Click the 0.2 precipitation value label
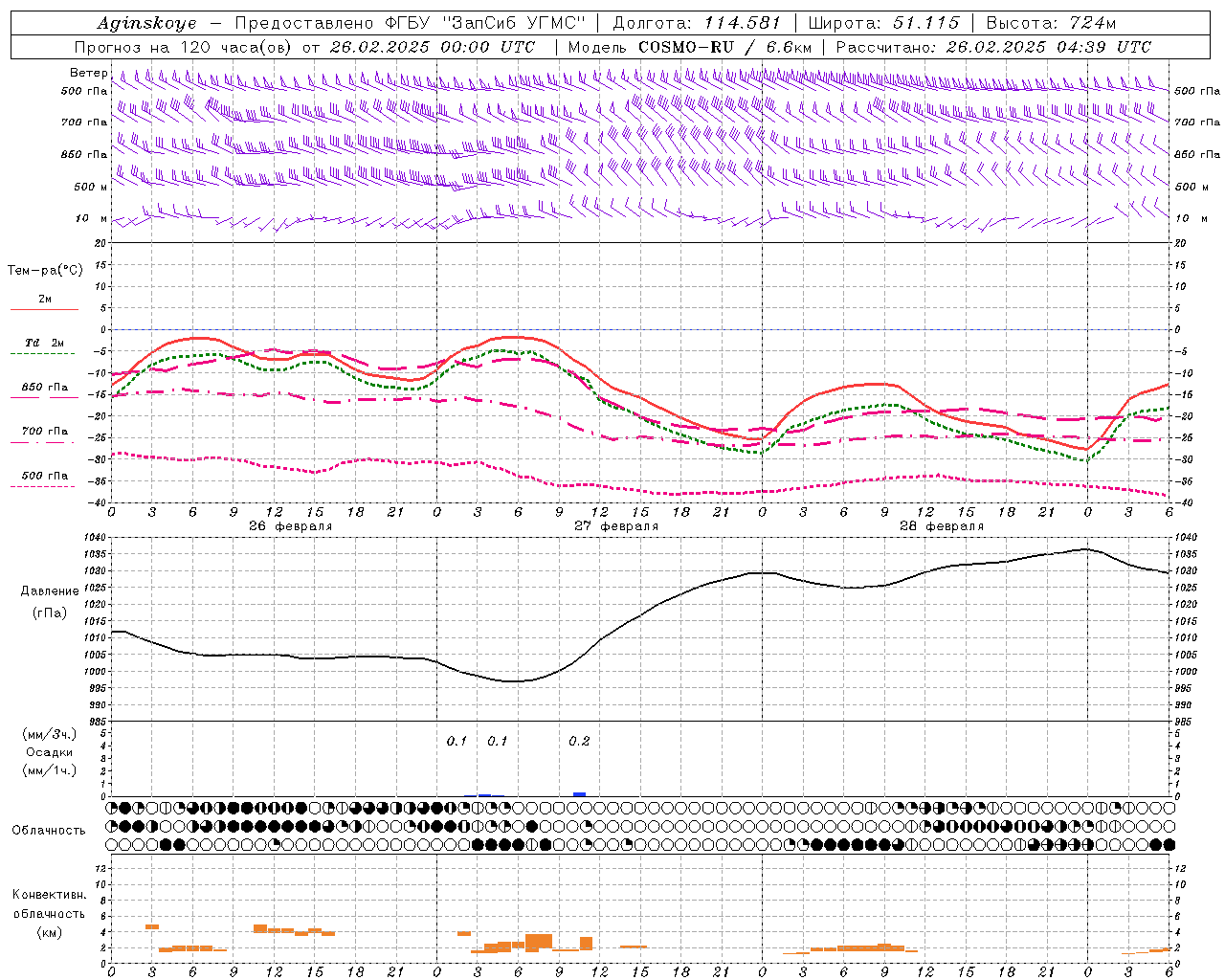 [x=579, y=741]
